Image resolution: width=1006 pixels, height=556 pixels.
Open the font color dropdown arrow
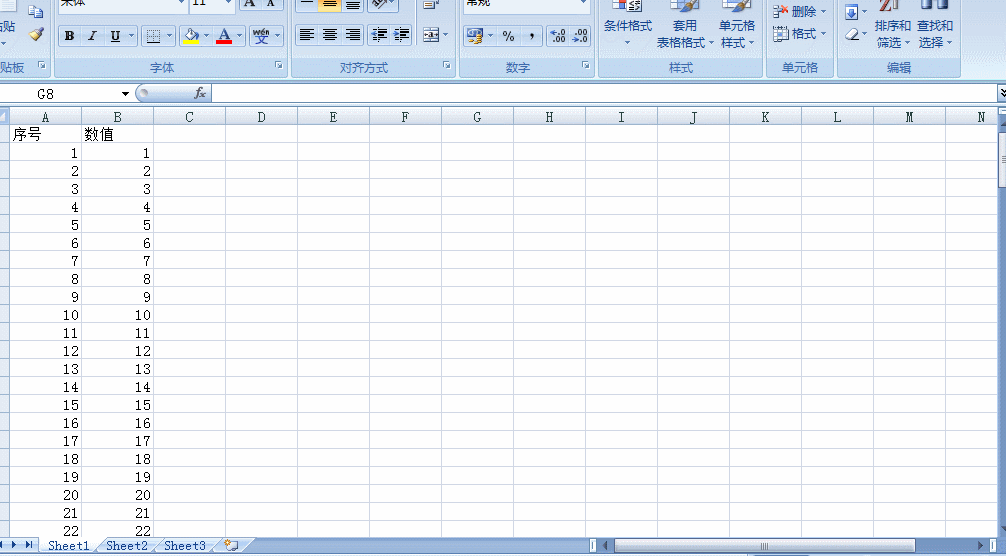[240, 35]
